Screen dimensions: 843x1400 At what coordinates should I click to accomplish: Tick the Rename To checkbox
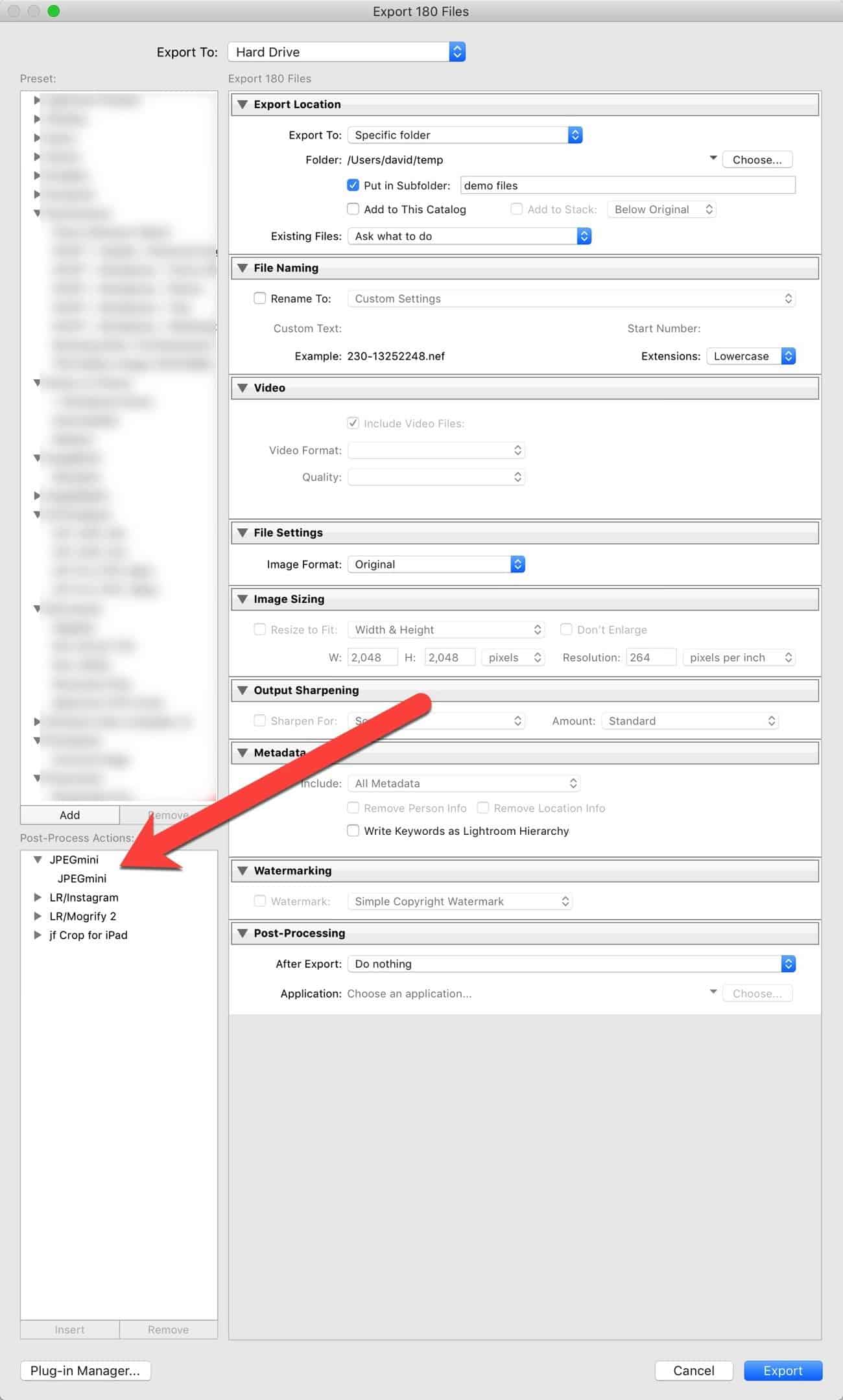[259, 298]
